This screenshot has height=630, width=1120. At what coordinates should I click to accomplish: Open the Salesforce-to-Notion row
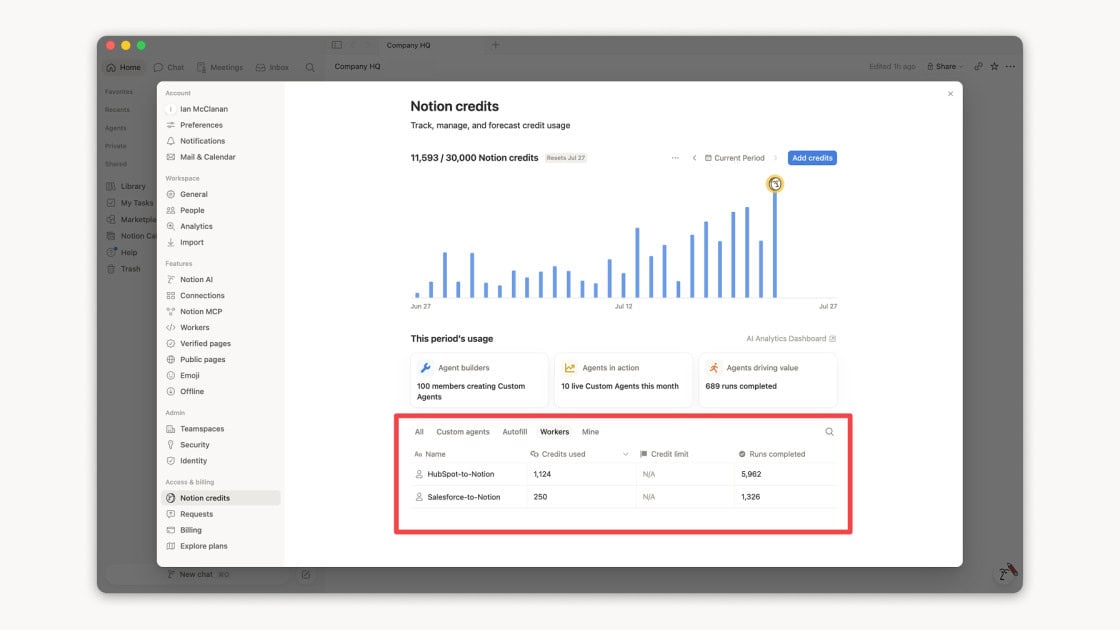(x=624, y=497)
